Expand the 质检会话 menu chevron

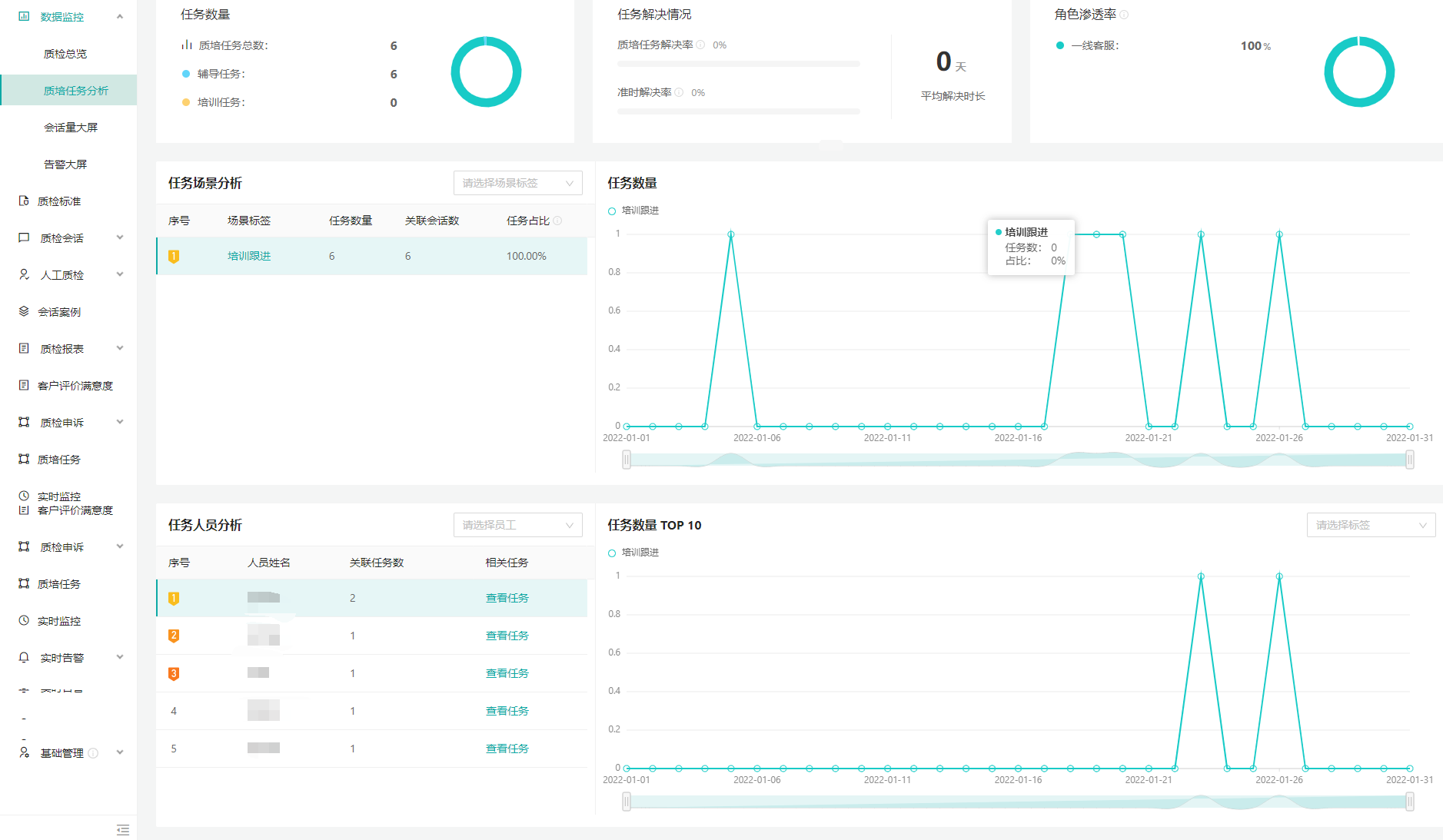tap(120, 237)
